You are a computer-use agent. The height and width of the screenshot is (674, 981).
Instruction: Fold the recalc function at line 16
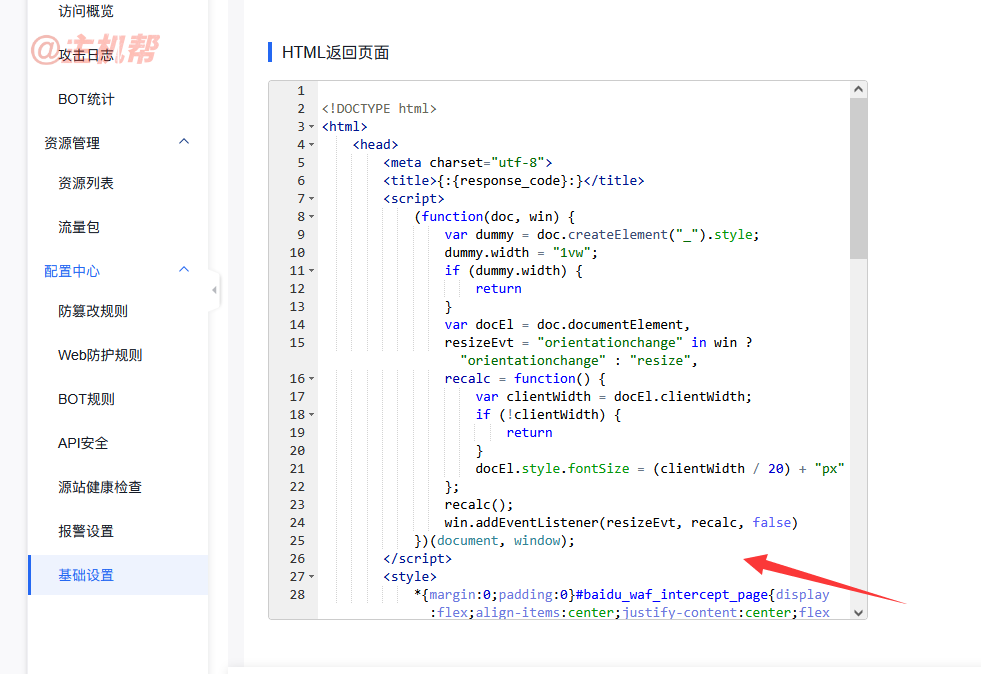click(312, 379)
